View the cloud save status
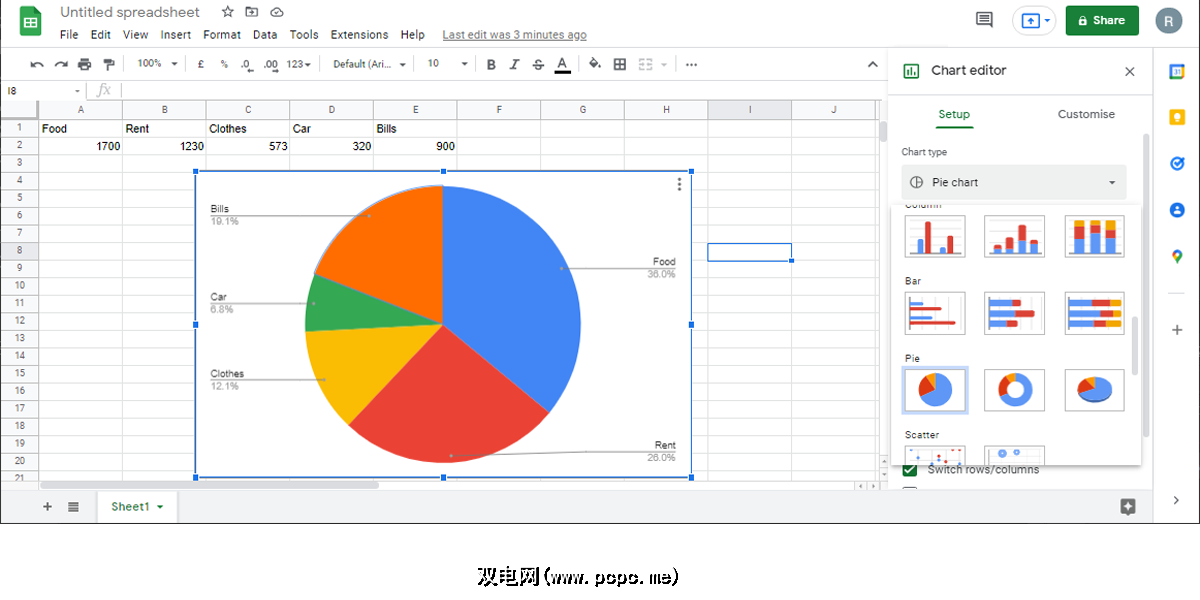1200x600 pixels. 277,12
